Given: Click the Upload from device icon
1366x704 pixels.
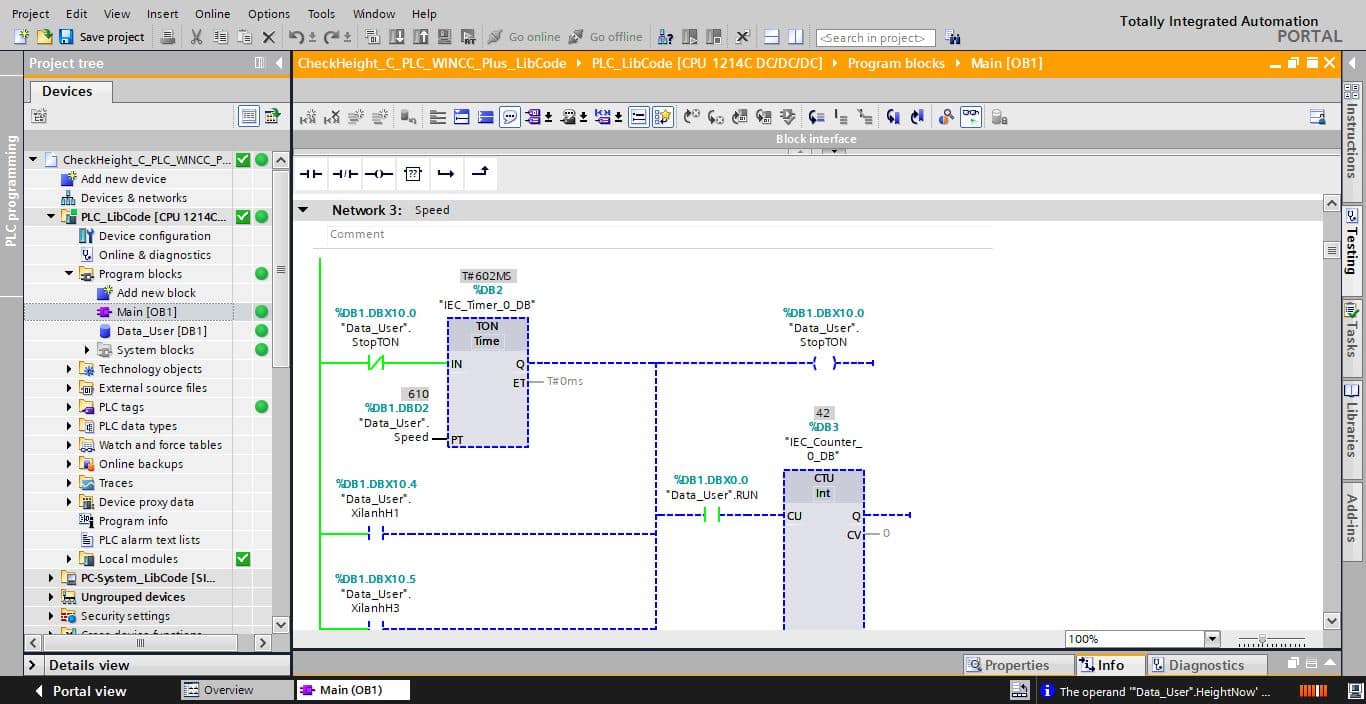Looking at the screenshot, I should click(x=420, y=37).
